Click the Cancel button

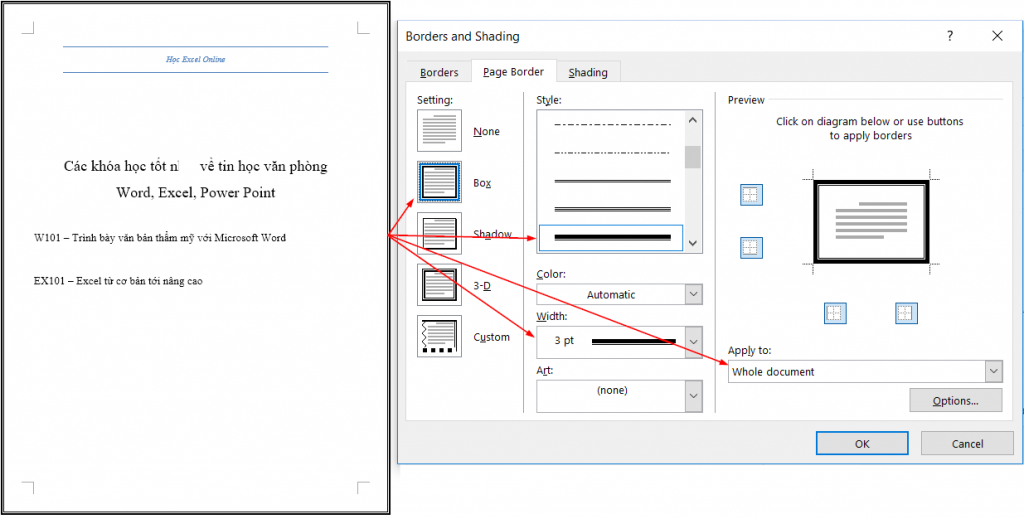click(x=967, y=443)
